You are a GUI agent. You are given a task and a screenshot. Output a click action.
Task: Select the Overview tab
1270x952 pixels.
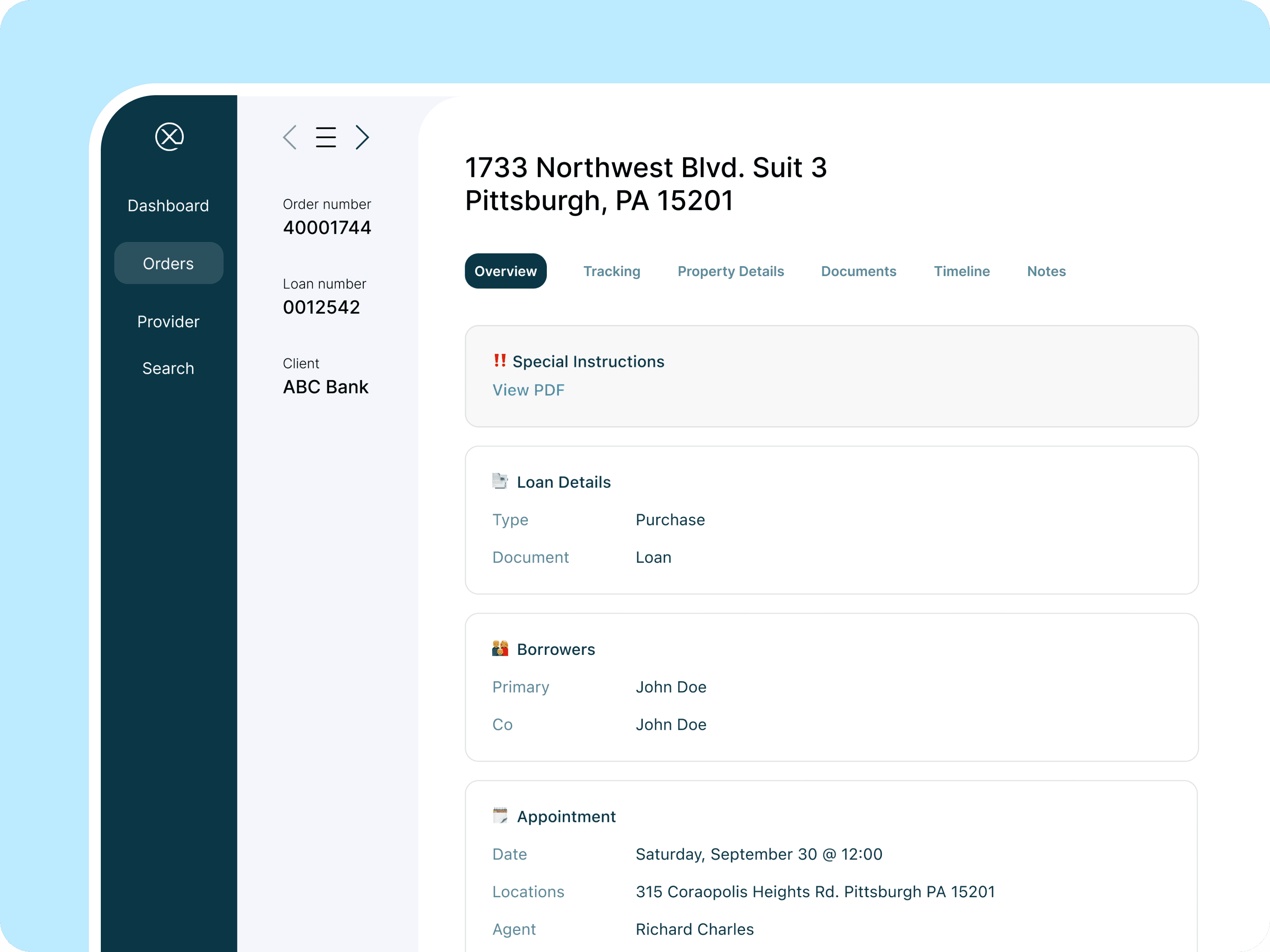click(x=505, y=271)
